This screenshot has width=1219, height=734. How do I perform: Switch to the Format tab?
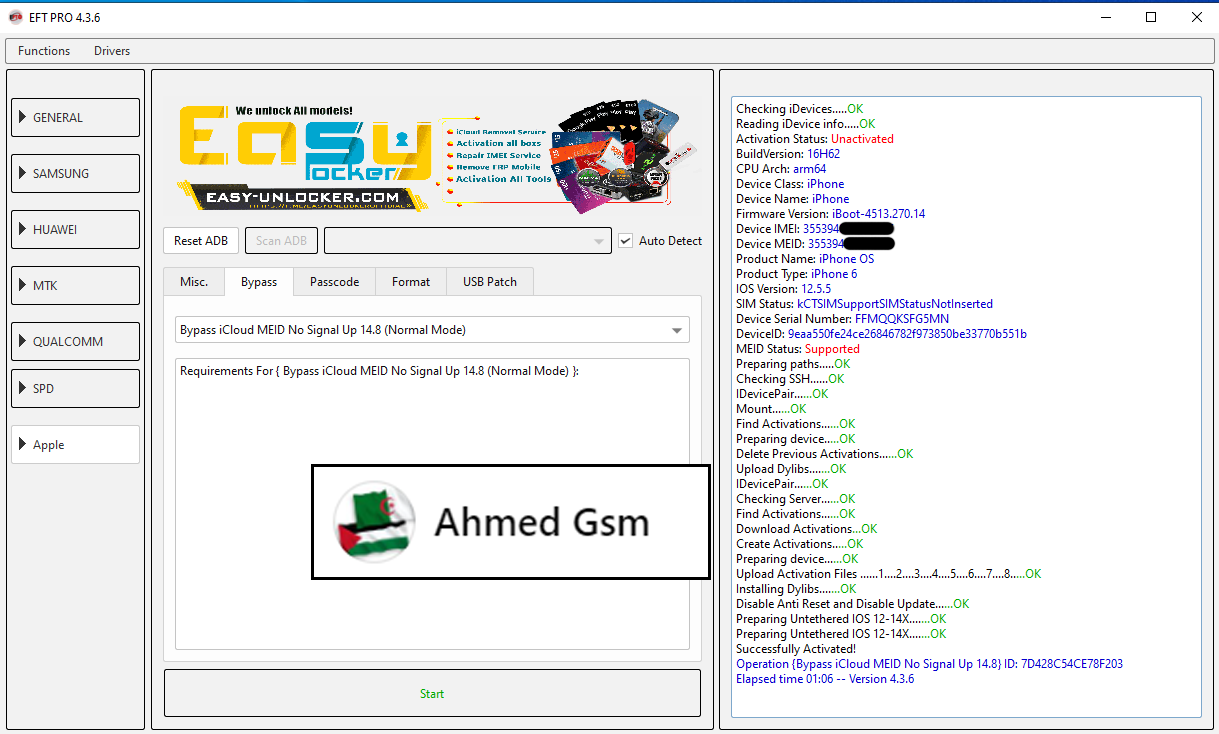coord(411,282)
